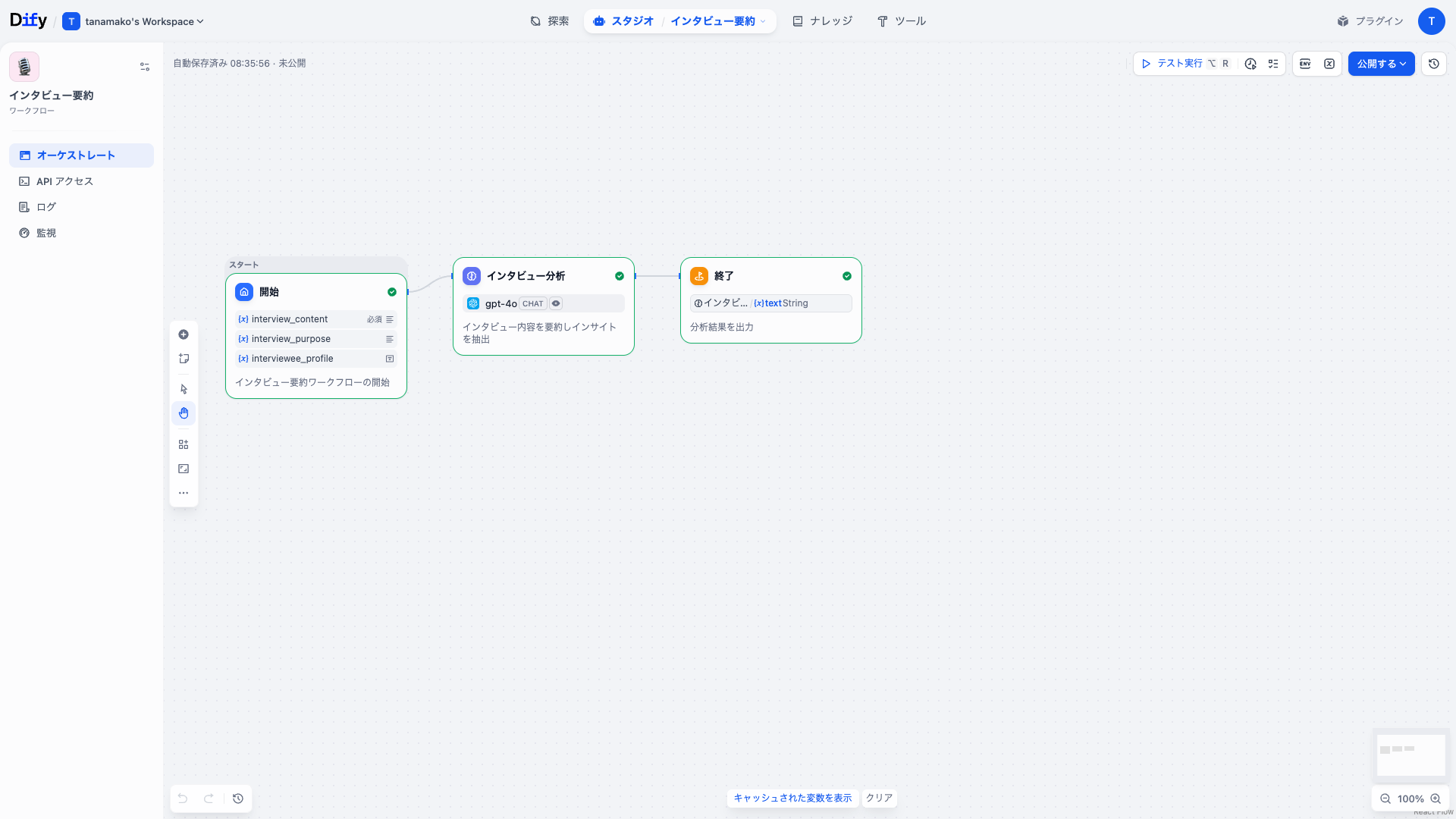Click the add node plus icon
The height and width of the screenshot is (819, 1456).
pyautogui.click(x=184, y=334)
